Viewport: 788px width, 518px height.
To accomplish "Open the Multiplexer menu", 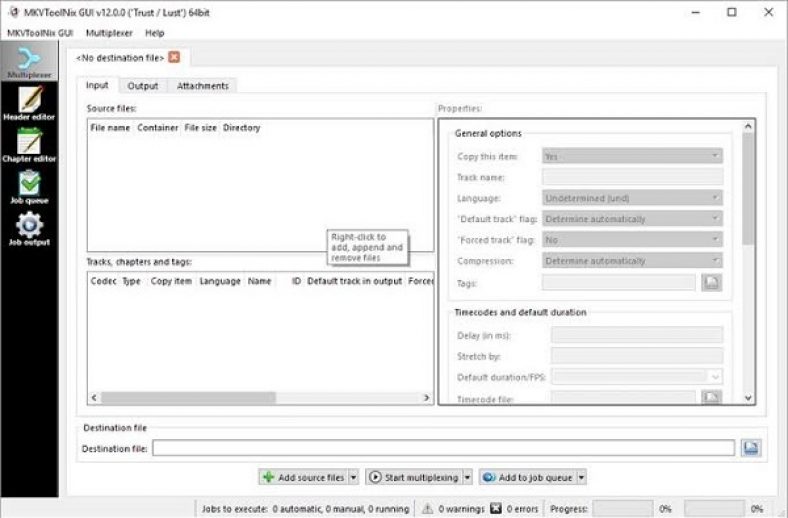I will 109,33.
